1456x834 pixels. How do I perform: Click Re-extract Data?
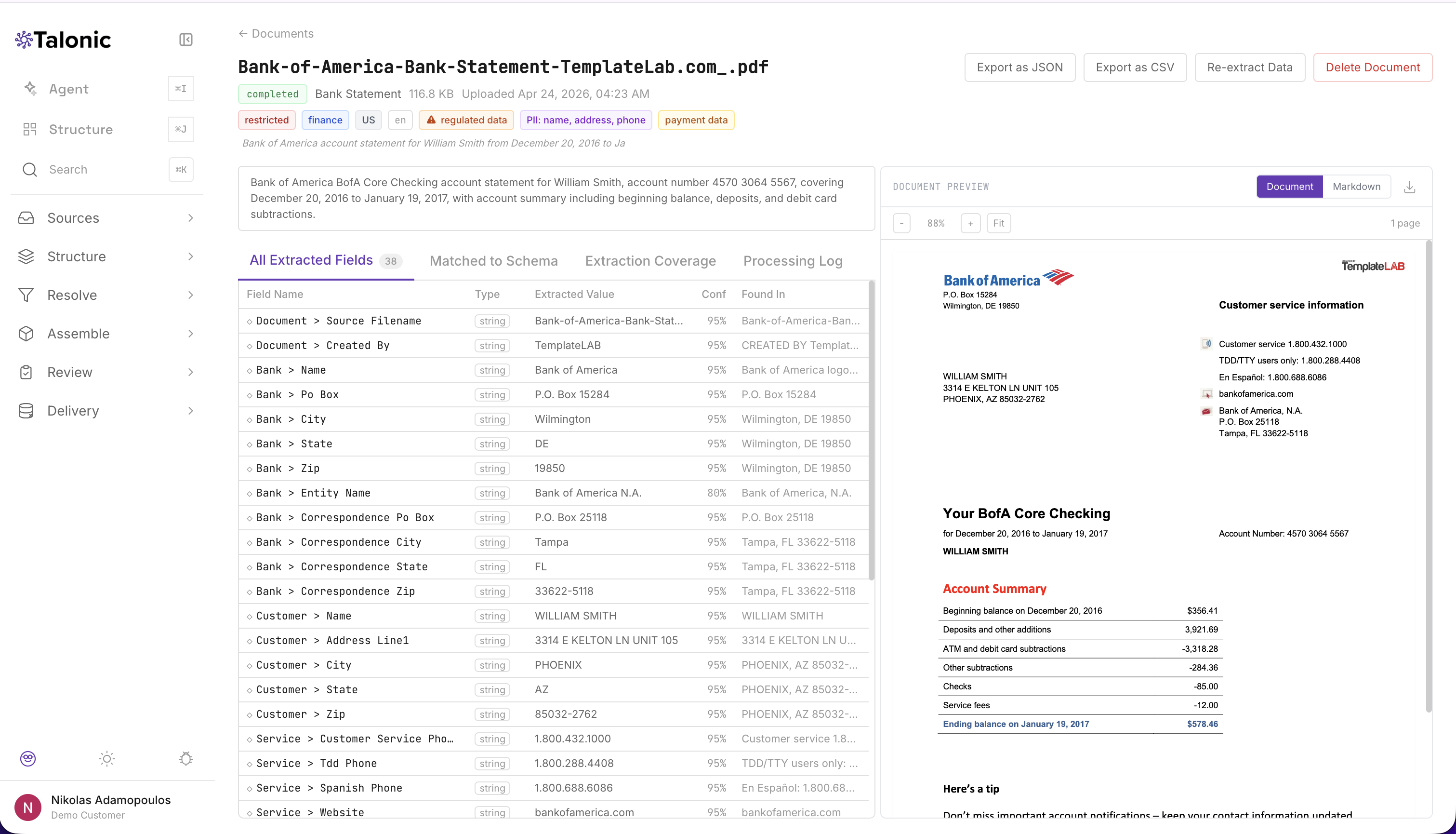(1249, 67)
